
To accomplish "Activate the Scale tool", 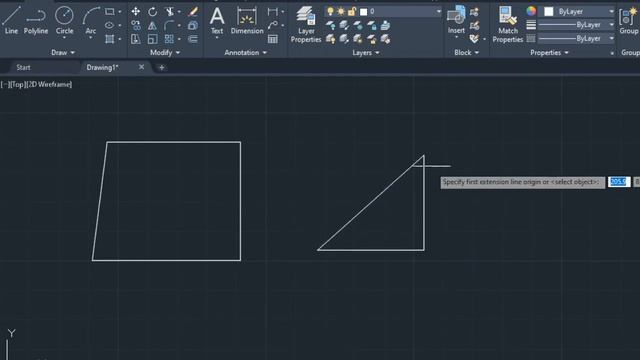I will [x=152, y=39].
